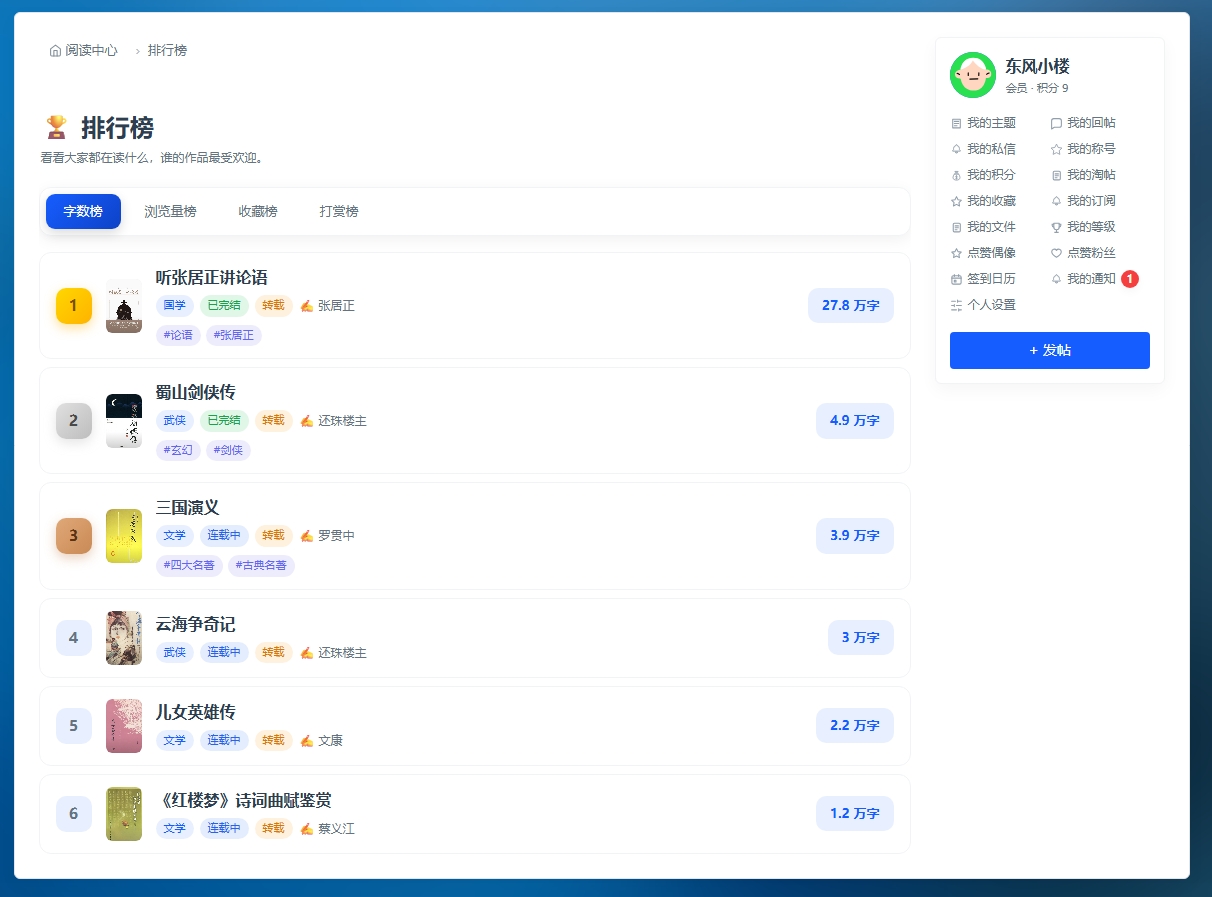
Task: Click the #张居正 tag
Action: click(x=234, y=335)
